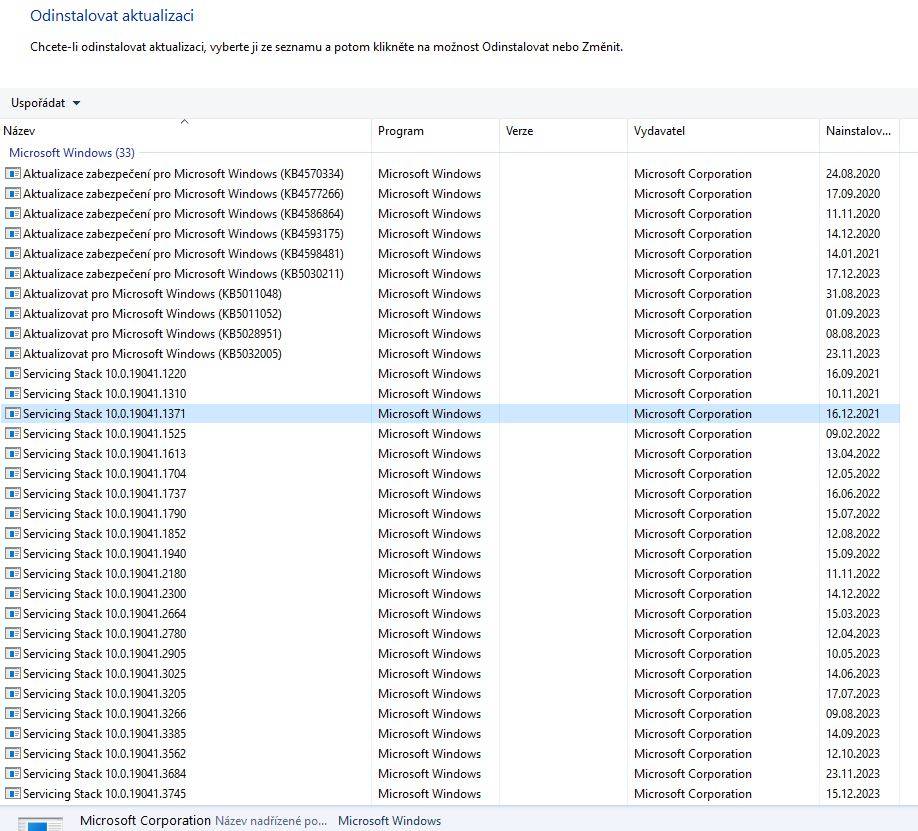Click the install date 11.11.2020
Viewport: 918px width, 831px height.
point(852,213)
